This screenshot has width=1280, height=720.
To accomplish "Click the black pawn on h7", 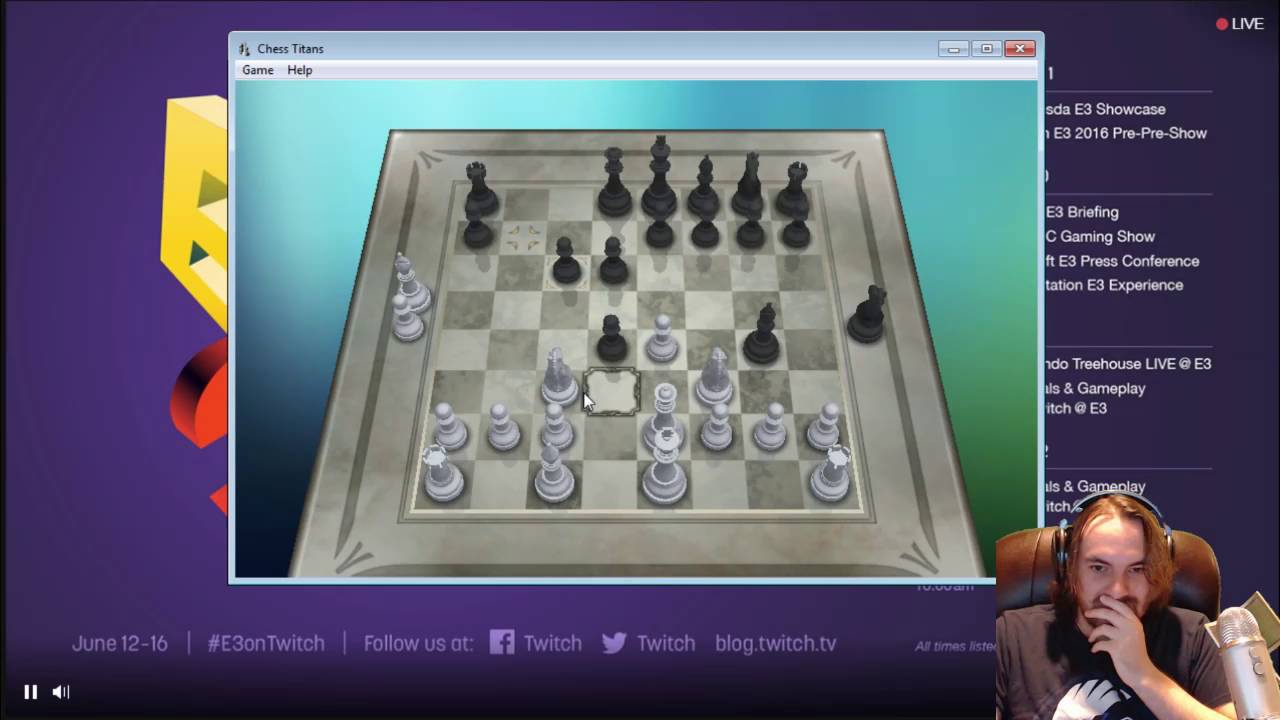I will click(796, 230).
